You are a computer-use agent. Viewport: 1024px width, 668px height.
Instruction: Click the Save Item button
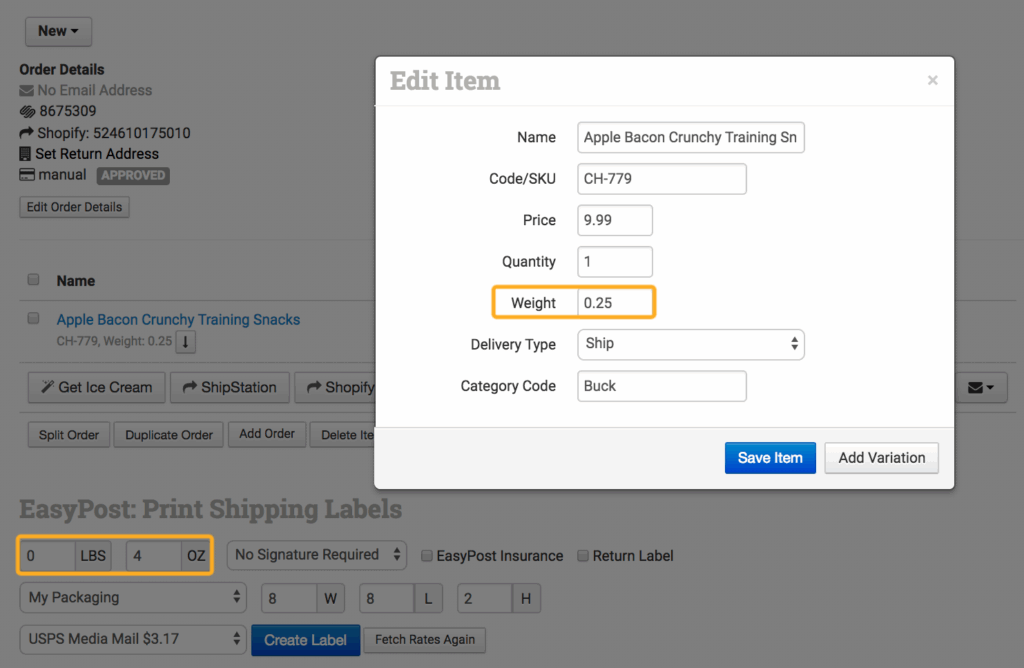click(769, 458)
